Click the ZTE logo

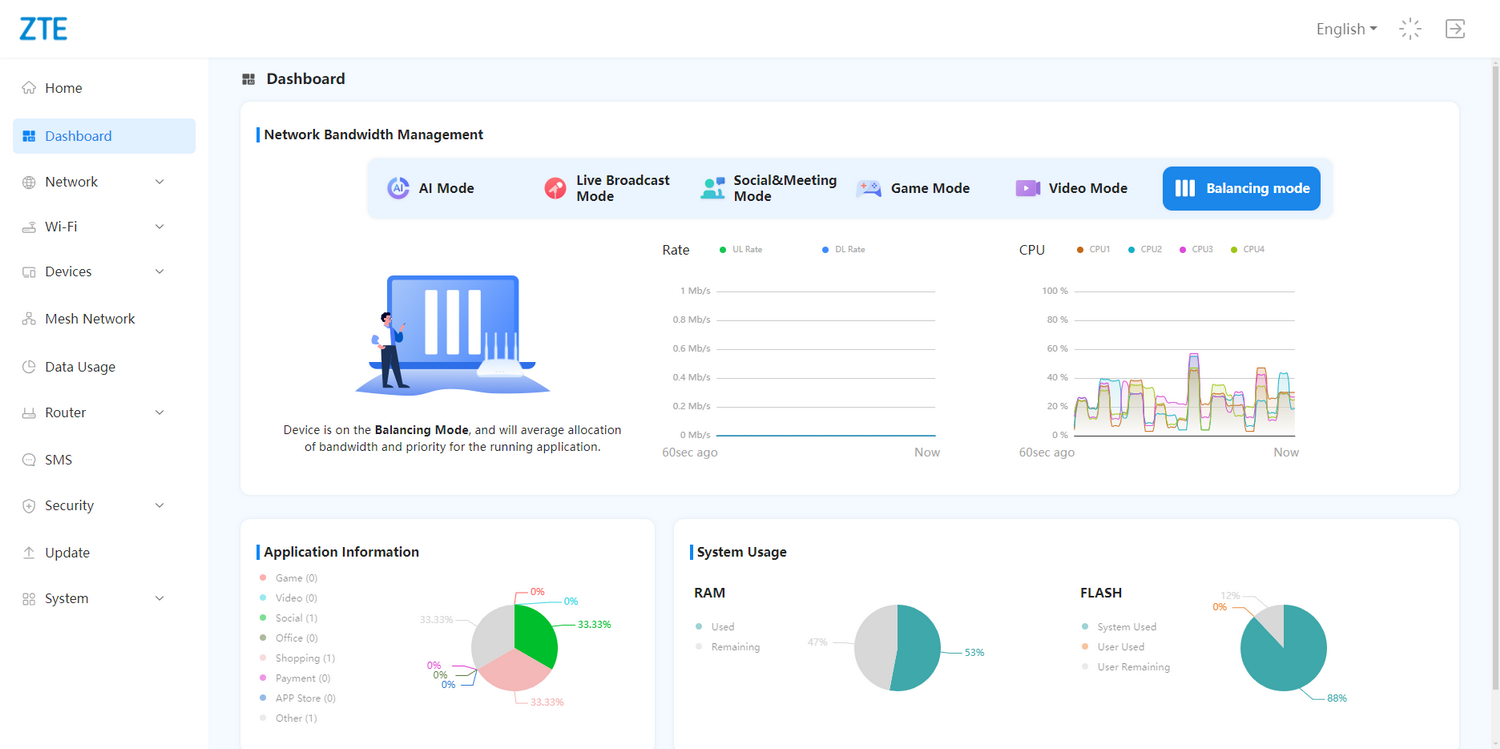[43, 29]
